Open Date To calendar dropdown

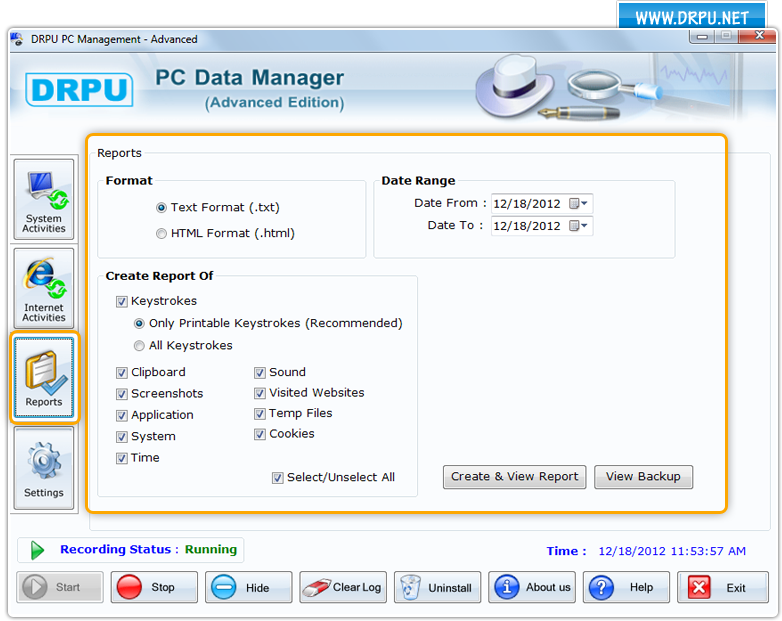(x=579, y=226)
